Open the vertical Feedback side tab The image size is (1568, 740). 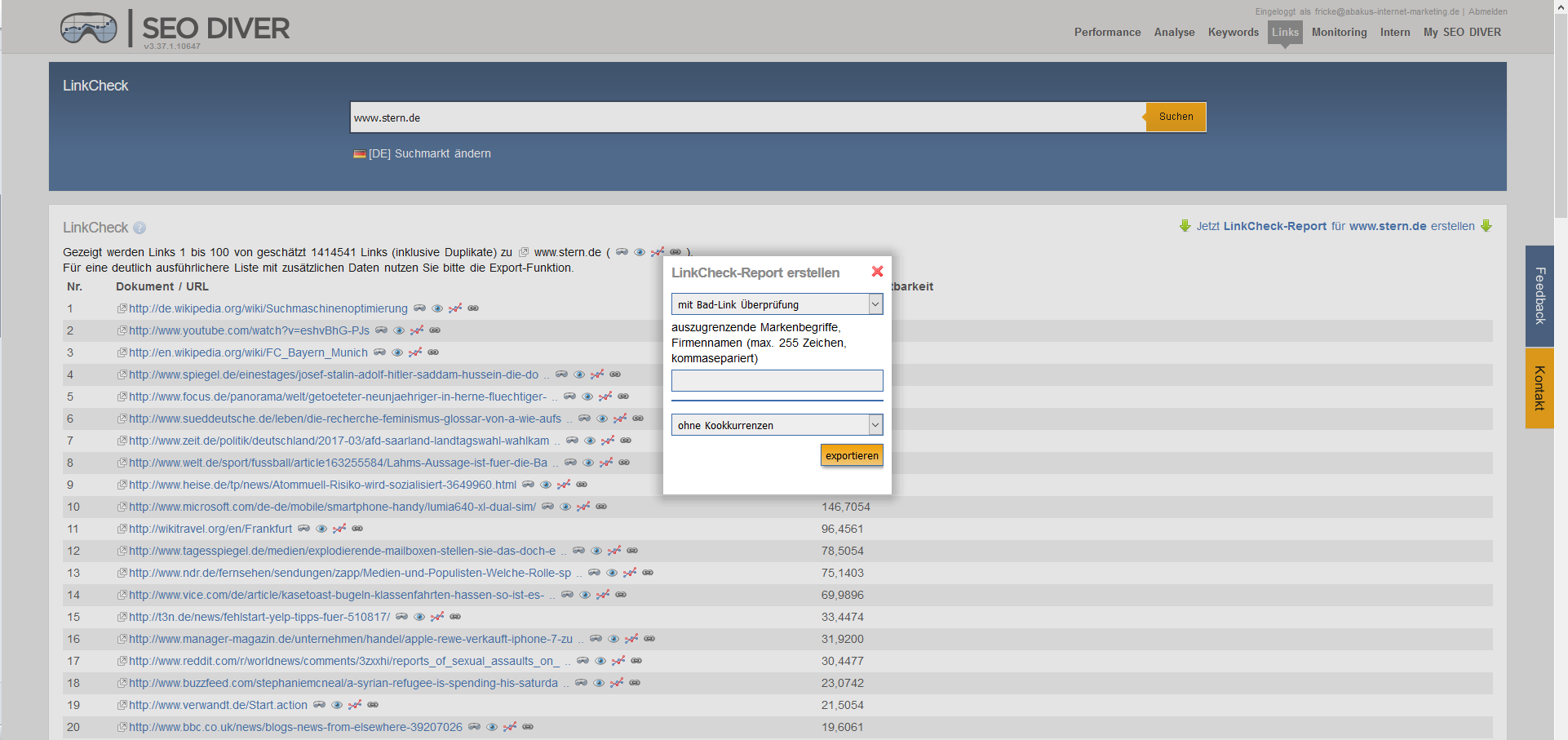[1539, 296]
